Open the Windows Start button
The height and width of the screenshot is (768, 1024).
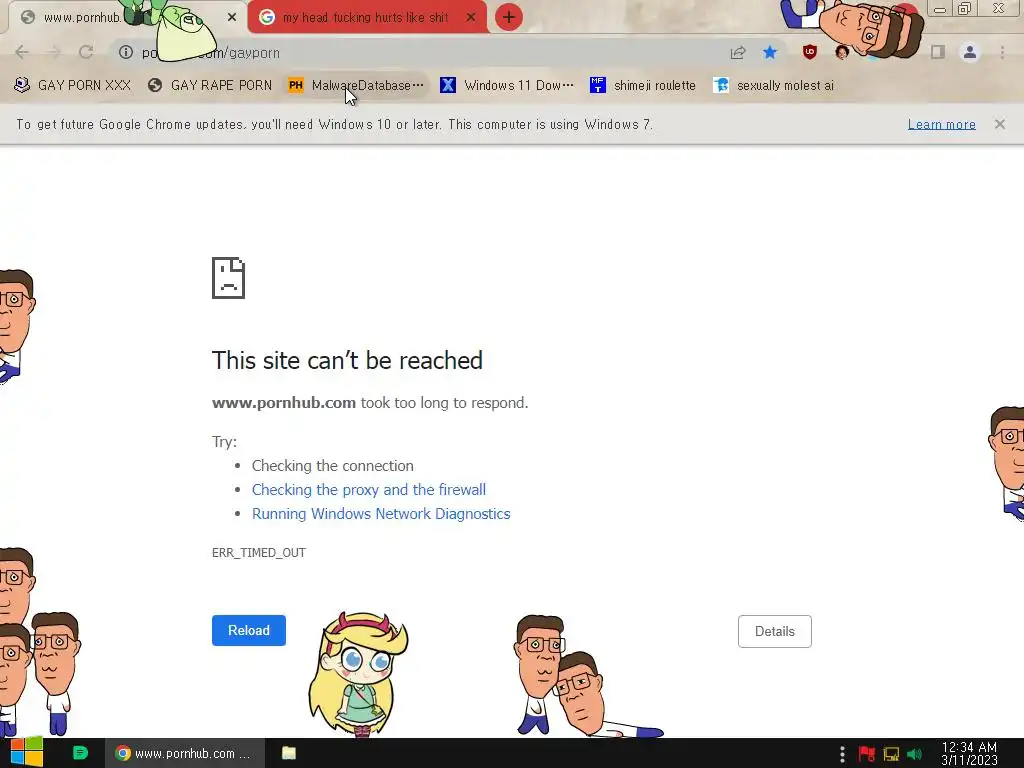pos(27,752)
